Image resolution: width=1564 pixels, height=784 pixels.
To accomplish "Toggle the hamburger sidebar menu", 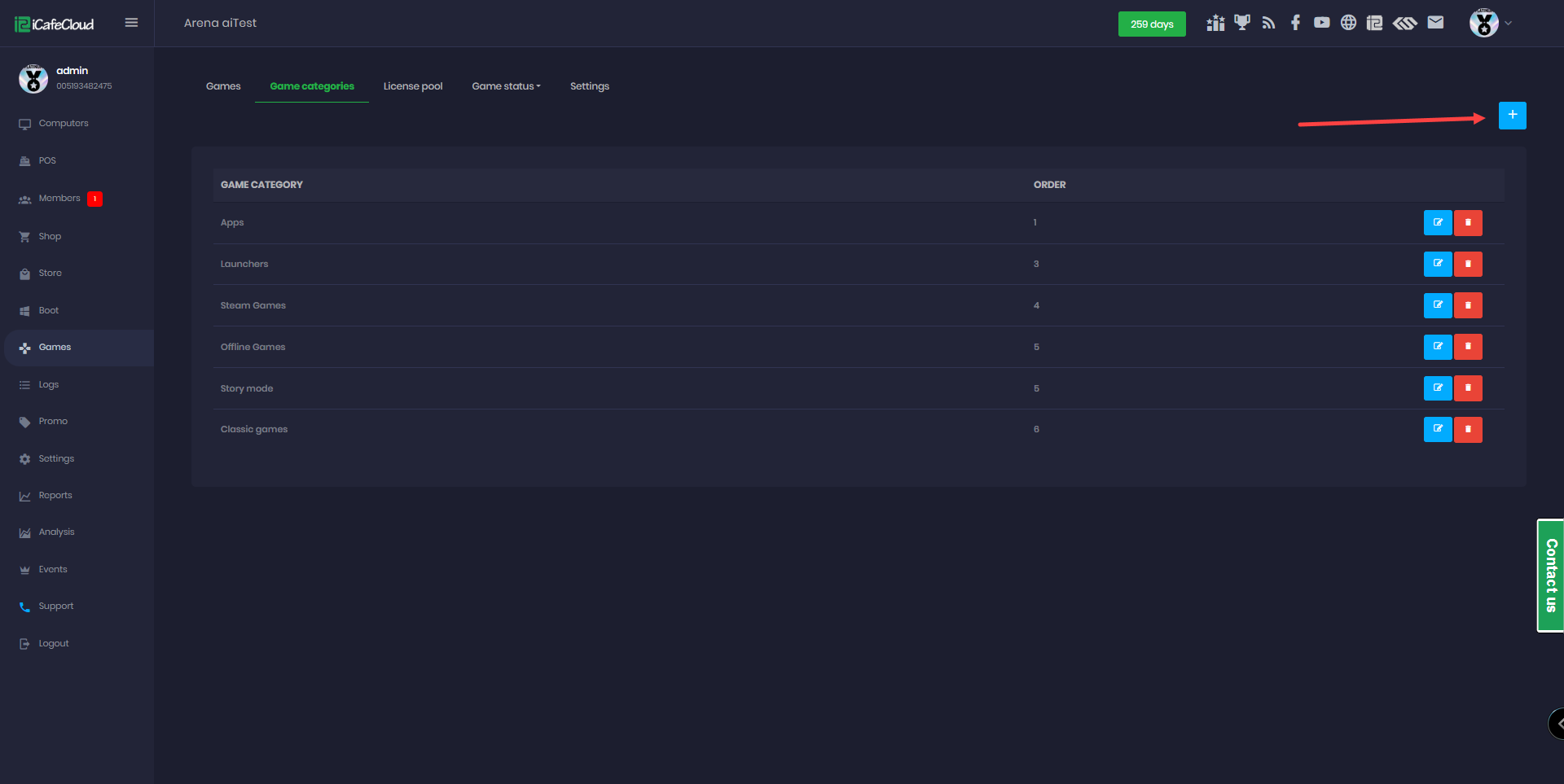I will (x=131, y=23).
